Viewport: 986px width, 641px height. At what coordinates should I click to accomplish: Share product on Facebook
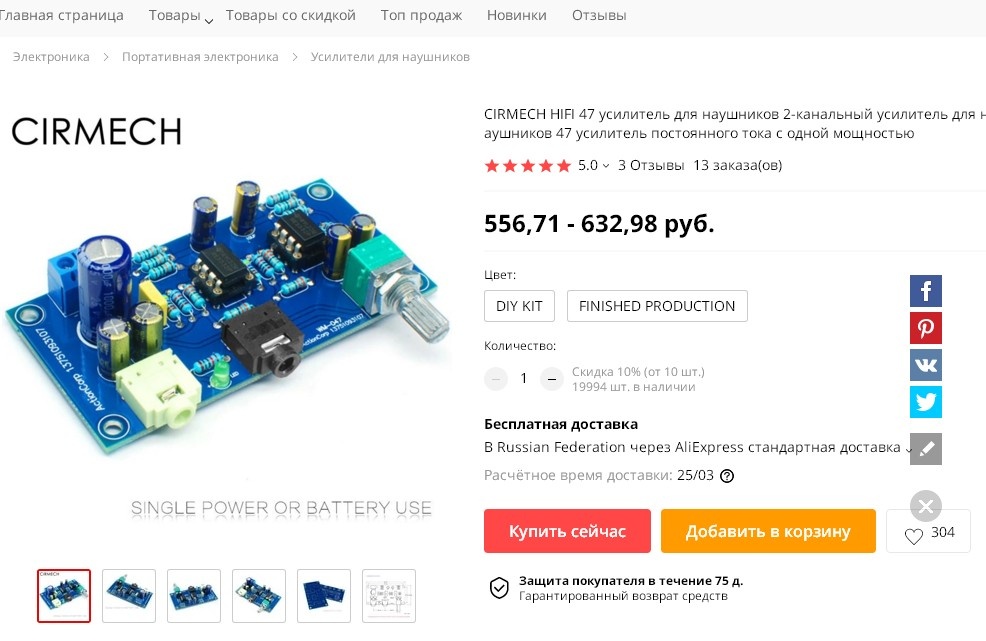[x=926, y=291]
